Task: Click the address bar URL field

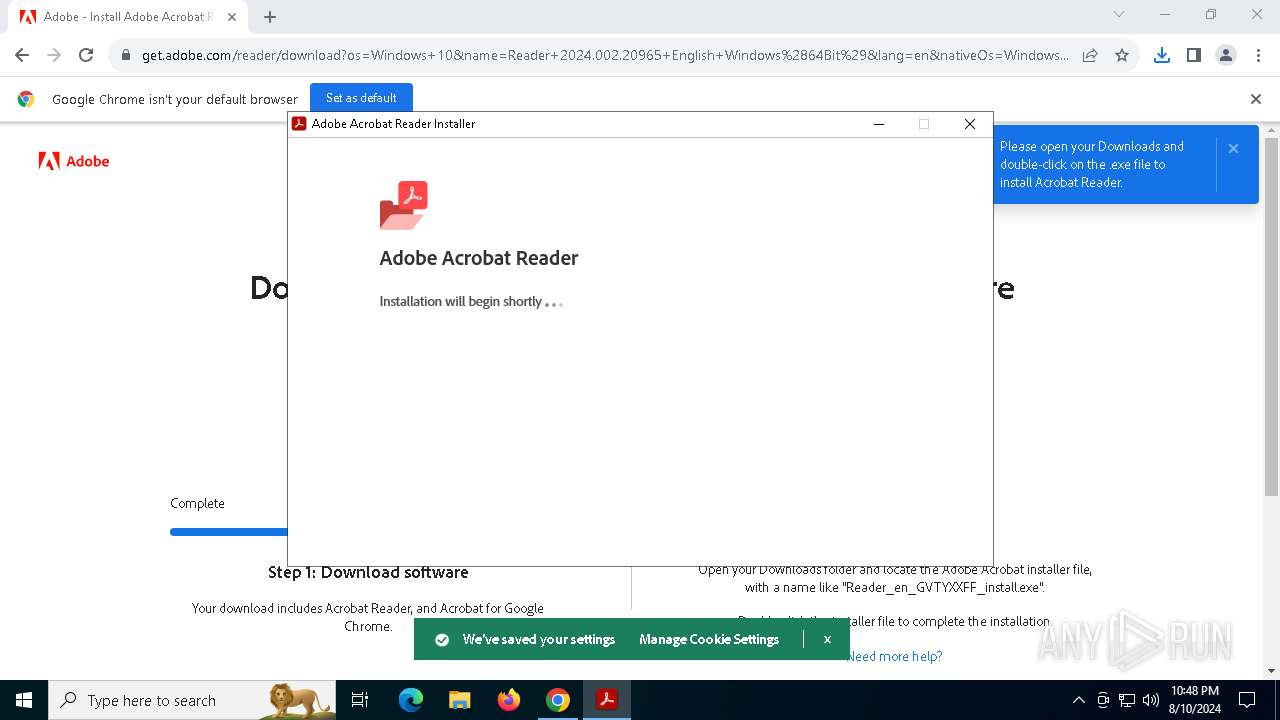Action: pyautogui.click(x=605, y=56)
